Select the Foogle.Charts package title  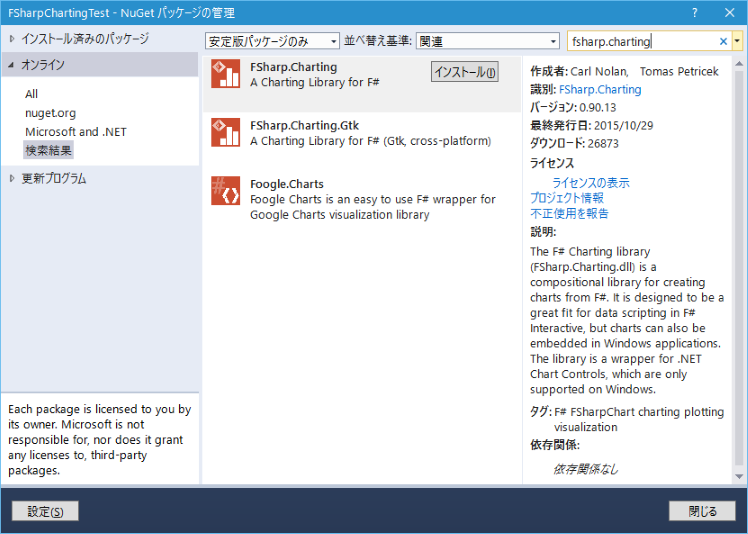pos(287,184)
